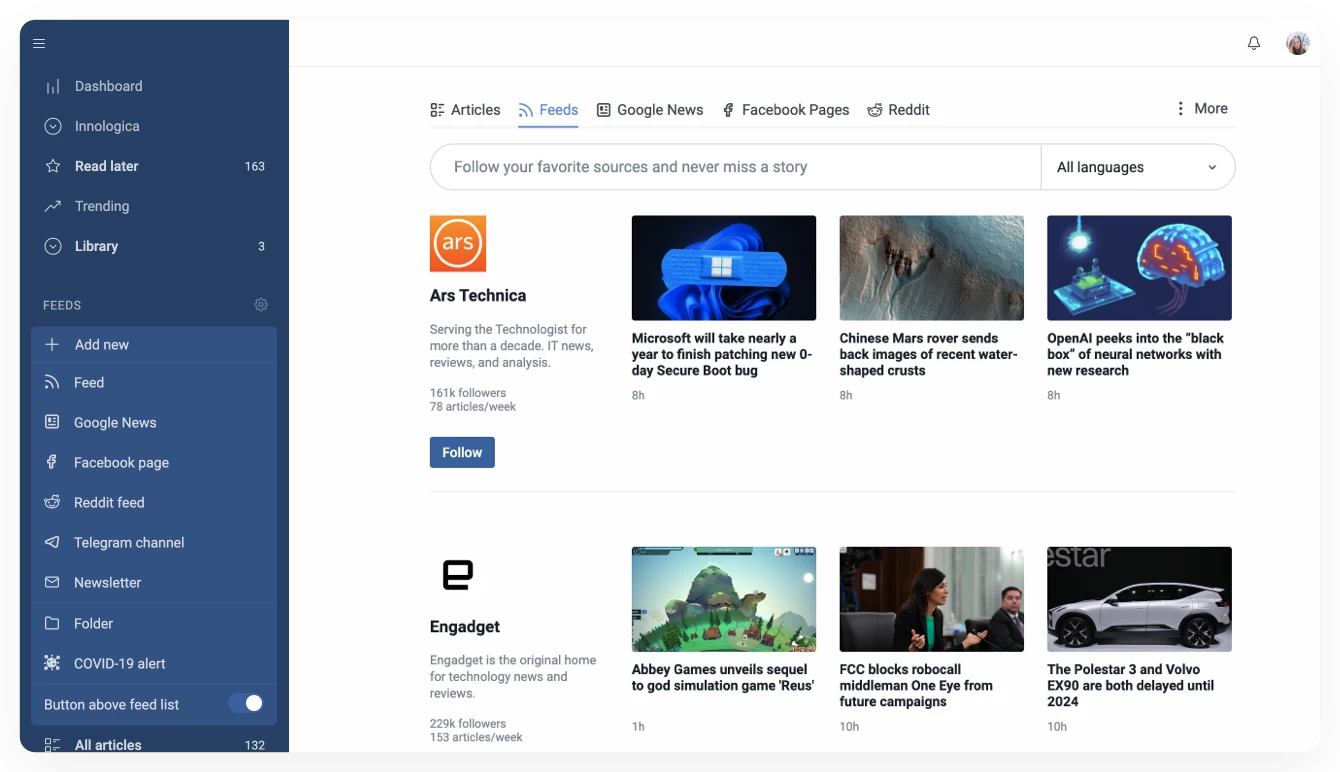Open Chinese Mars rover article headline
This screenshot has width=1340, height=772.
930,354
